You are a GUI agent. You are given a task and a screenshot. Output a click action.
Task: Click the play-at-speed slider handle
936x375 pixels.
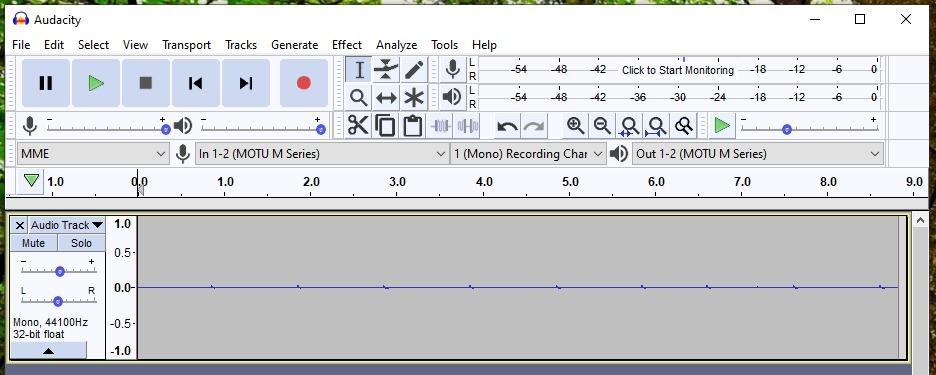click(787, 129)
